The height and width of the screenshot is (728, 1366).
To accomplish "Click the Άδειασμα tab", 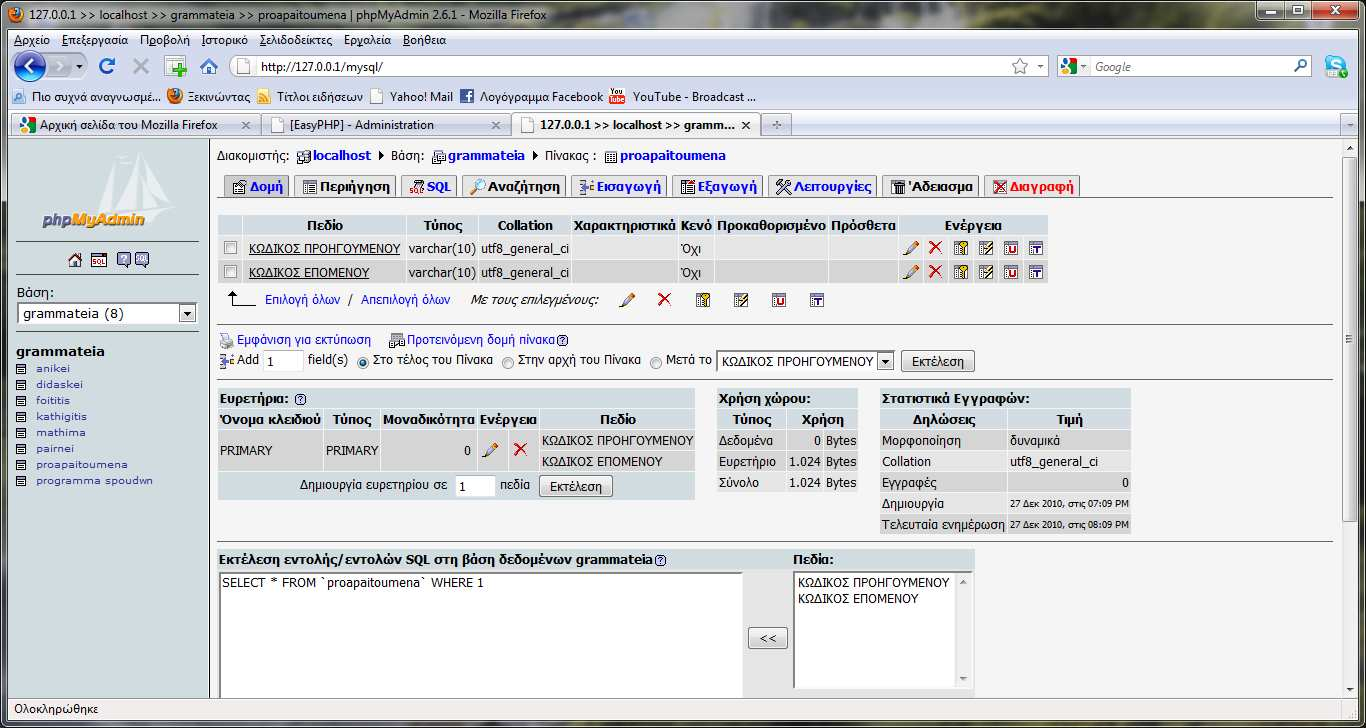I will [x=931, y=187].
